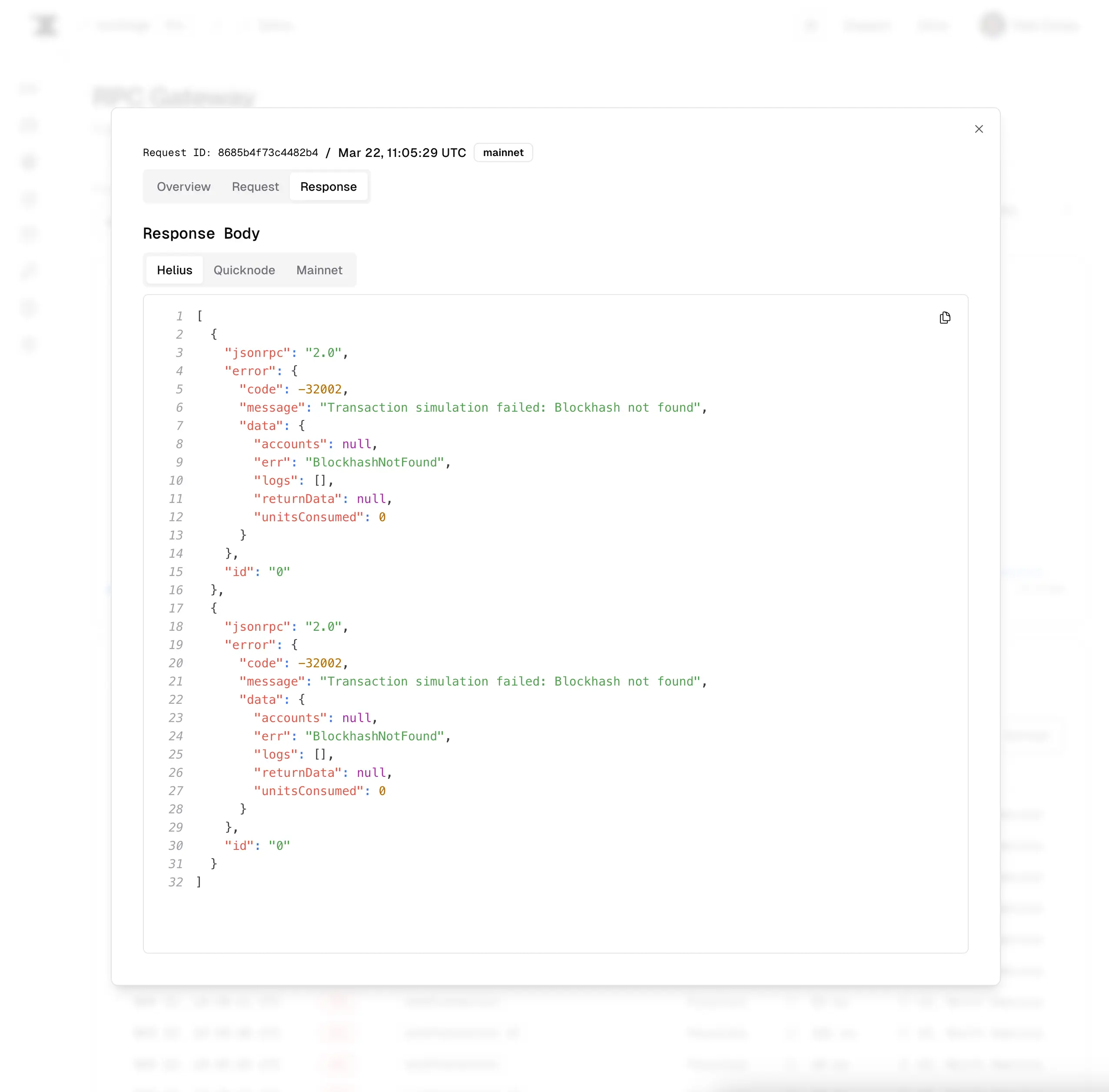Show the Quicknode response body
This screenshot has height=1092, width=1109.
tap(244, 270)
